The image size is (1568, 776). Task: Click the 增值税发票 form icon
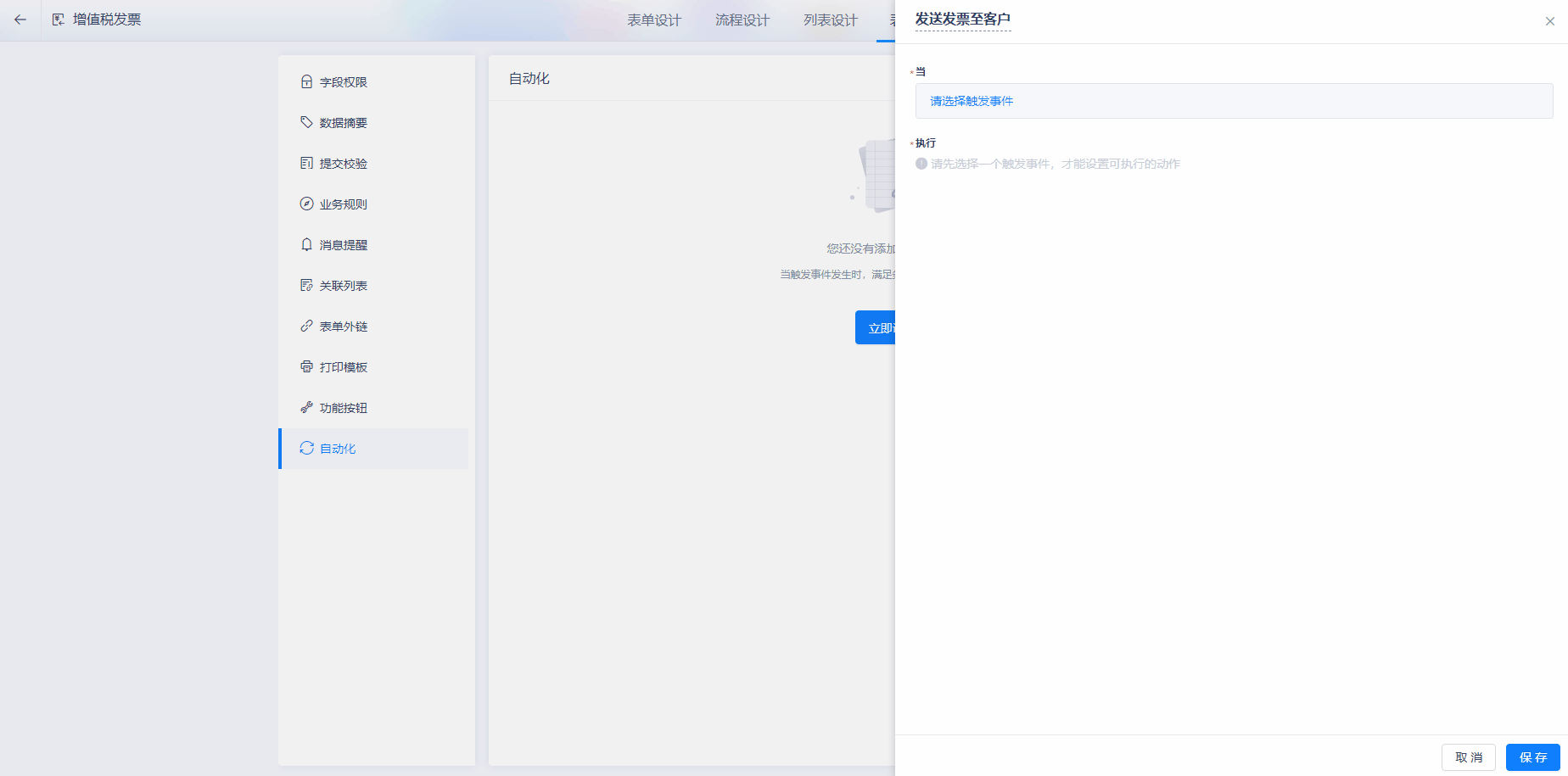(x=58, y=20)
